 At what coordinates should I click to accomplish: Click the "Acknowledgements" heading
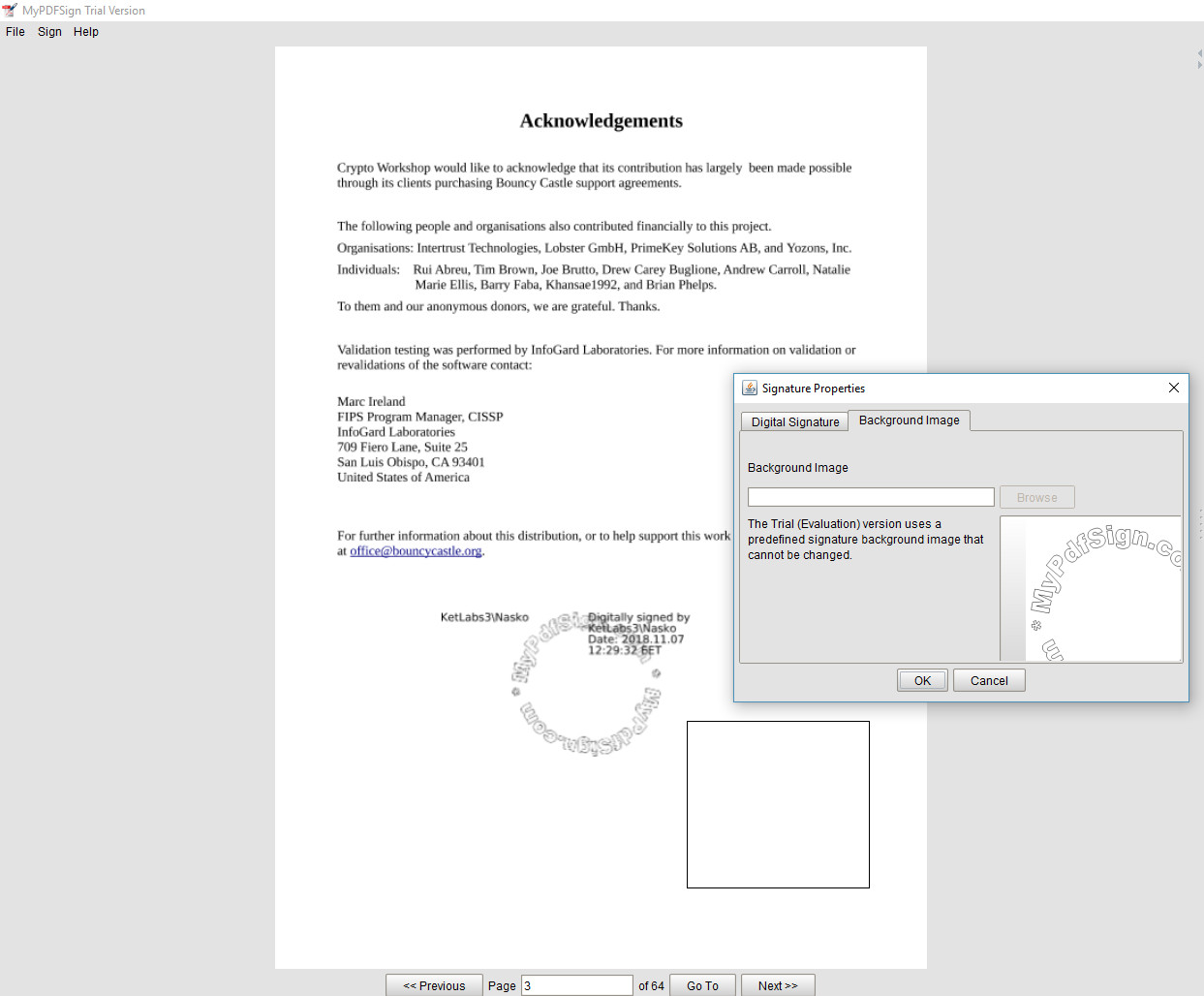pyautogui.click(x=601, y=121)
